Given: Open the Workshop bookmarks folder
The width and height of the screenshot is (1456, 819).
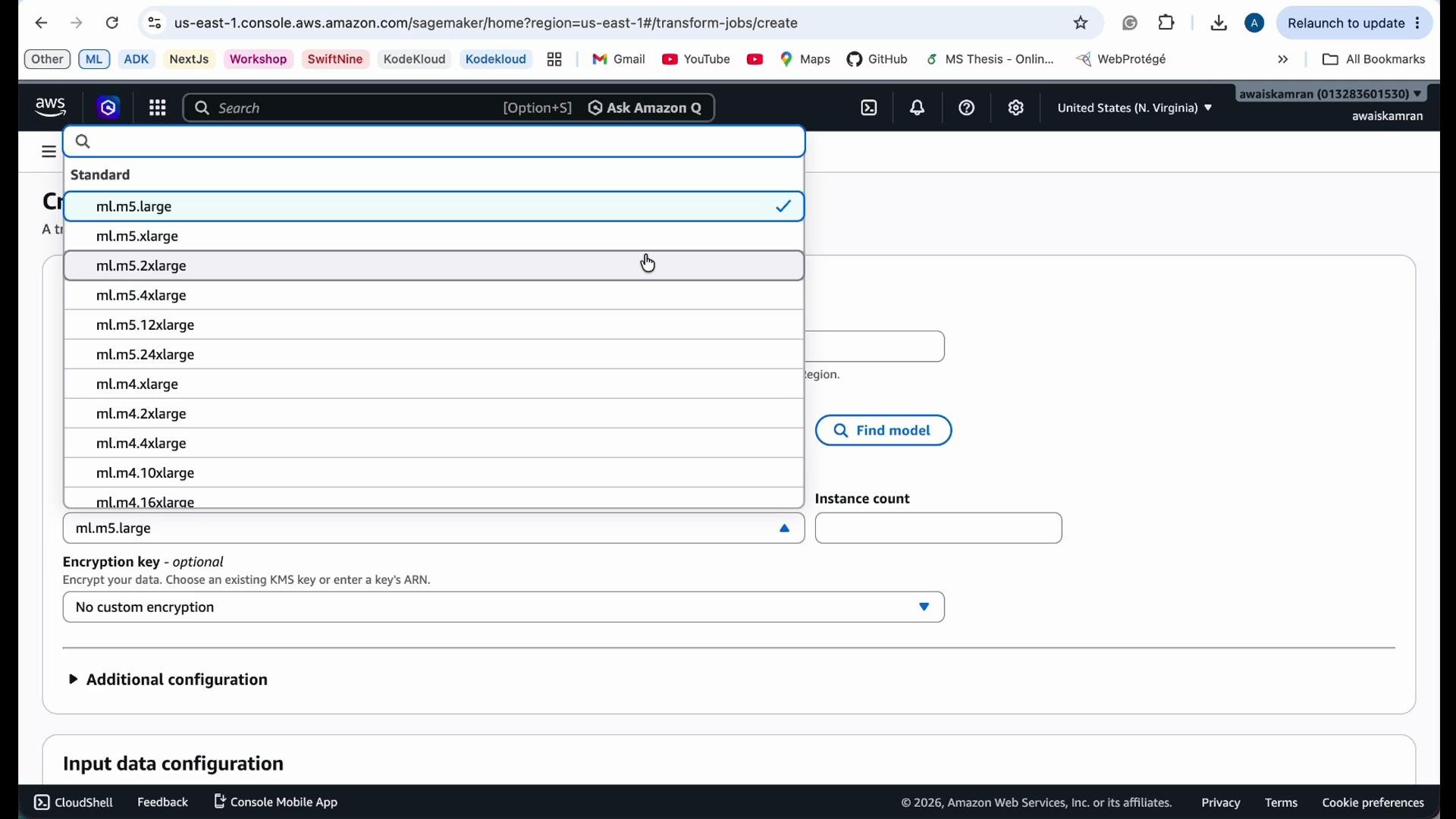Looking at the screenshot, I should (x=259, y=60).
